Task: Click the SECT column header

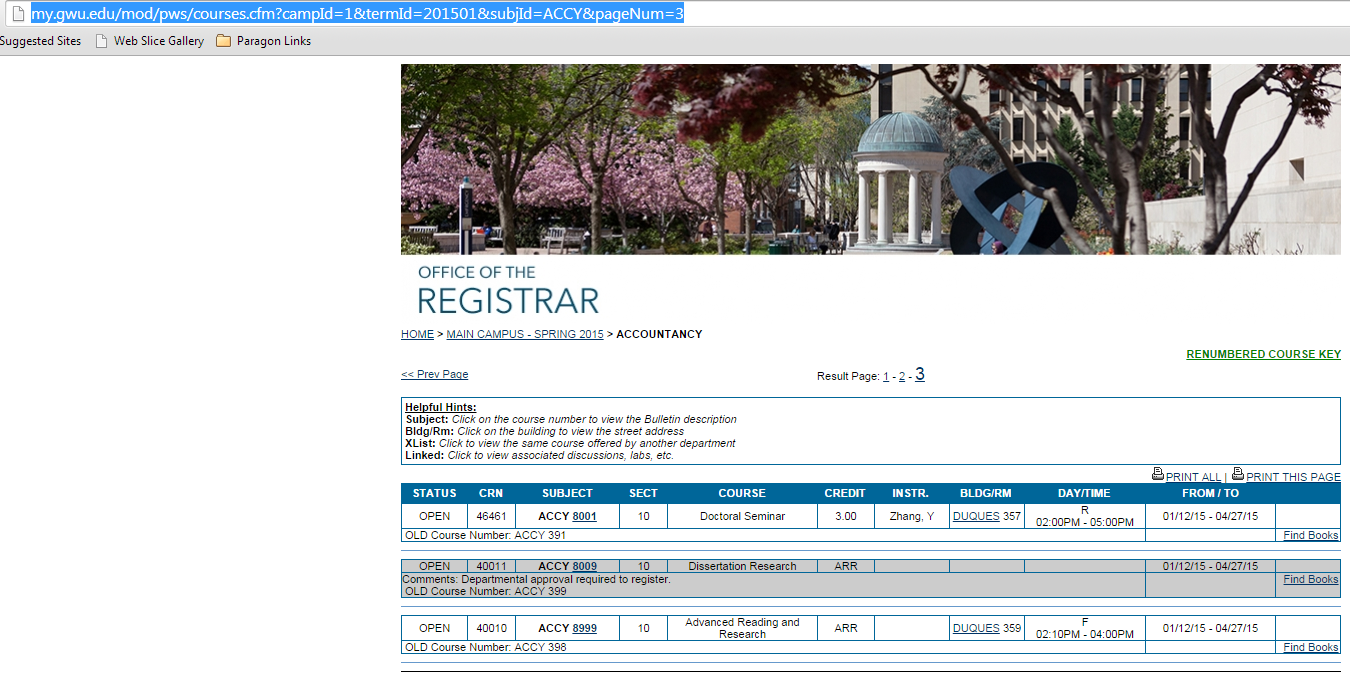Action: [x=643, y=493]
